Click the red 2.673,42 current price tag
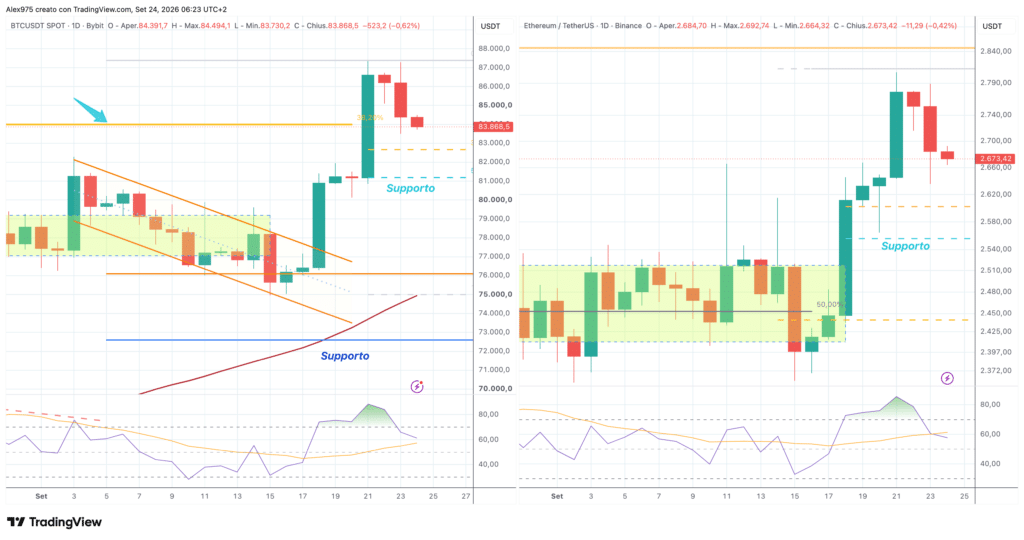 coord(995,159)
